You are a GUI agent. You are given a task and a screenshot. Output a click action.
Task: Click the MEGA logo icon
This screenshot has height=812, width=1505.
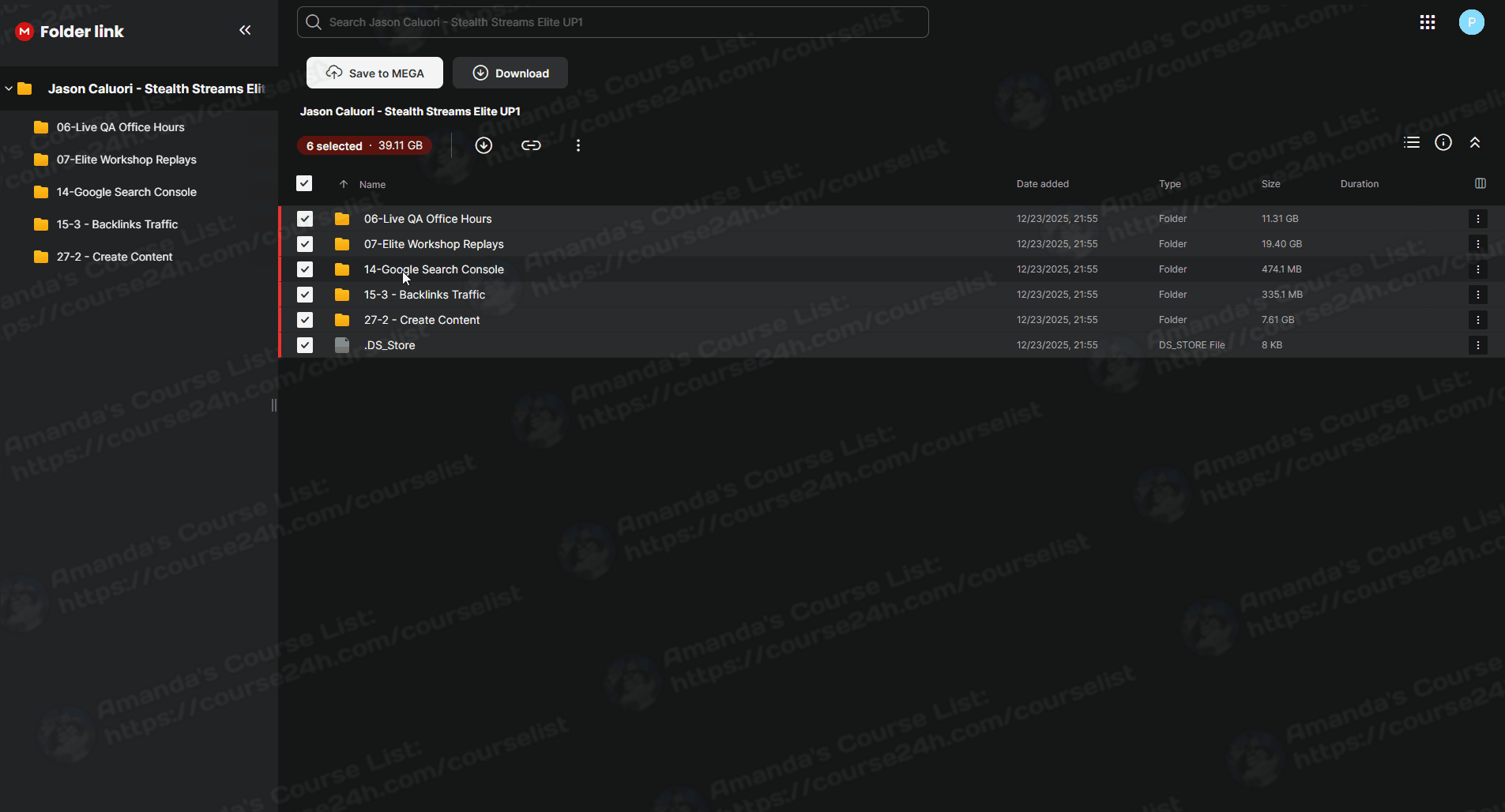pyautogui.click(x=24, y=32)
